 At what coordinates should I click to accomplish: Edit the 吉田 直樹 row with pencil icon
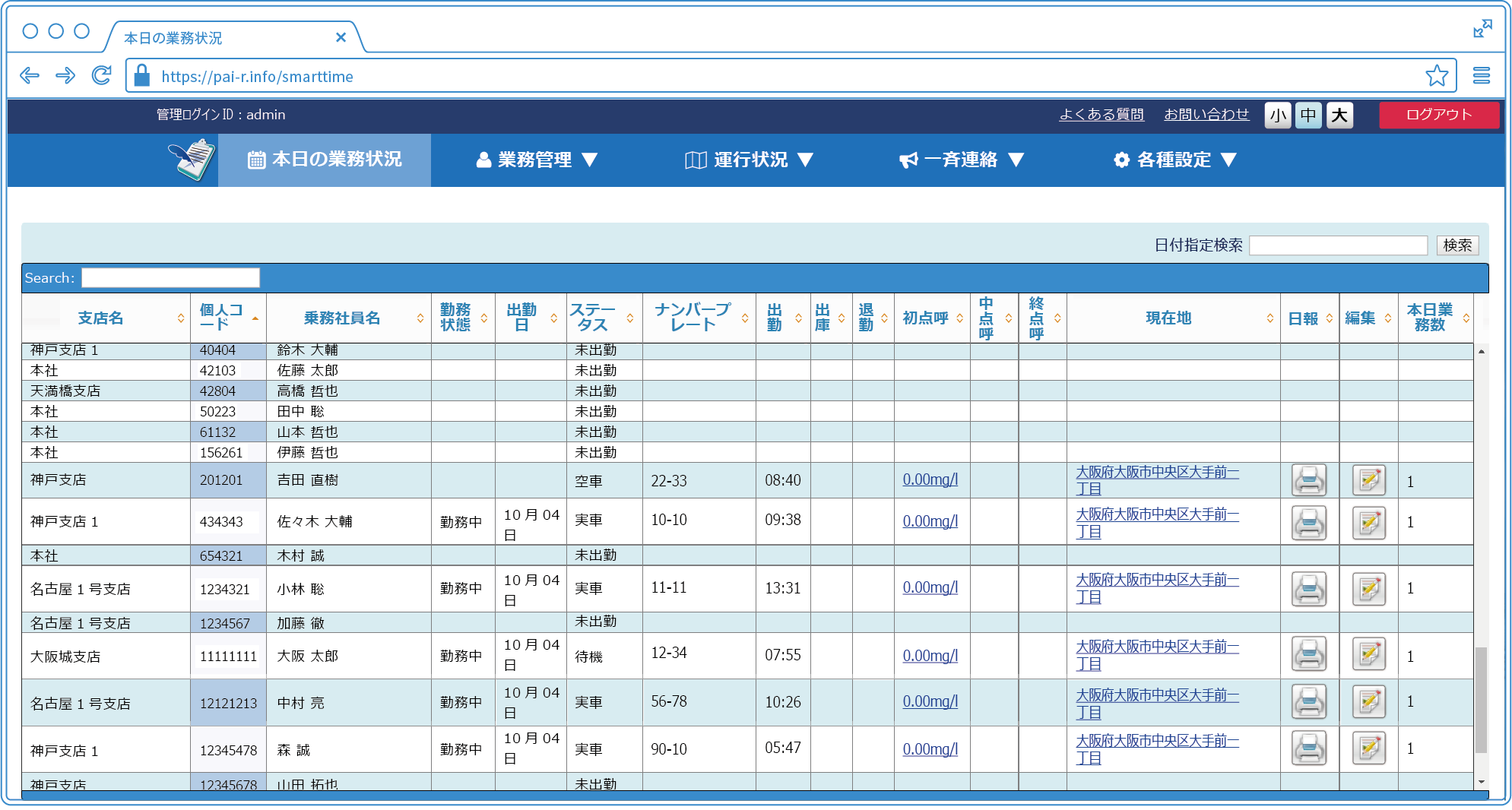point(1369,480)
